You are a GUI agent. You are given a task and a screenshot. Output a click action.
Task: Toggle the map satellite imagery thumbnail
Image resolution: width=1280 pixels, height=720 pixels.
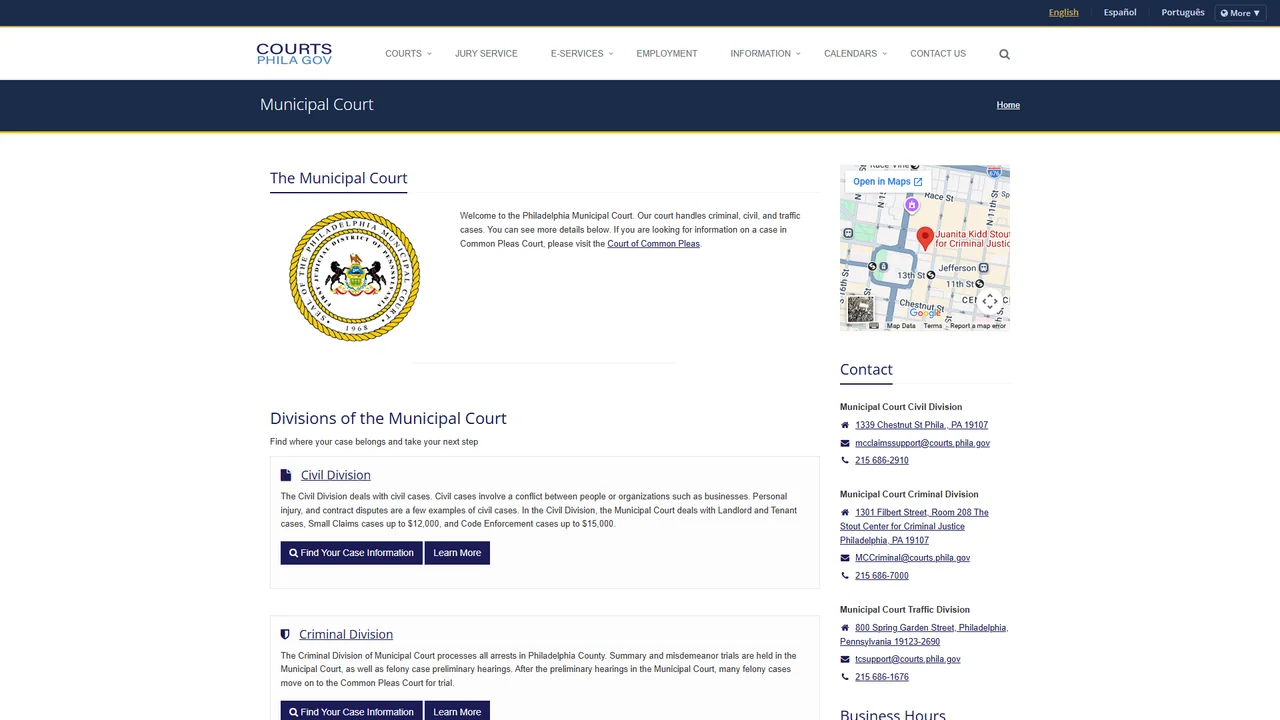tap(860, 309)
